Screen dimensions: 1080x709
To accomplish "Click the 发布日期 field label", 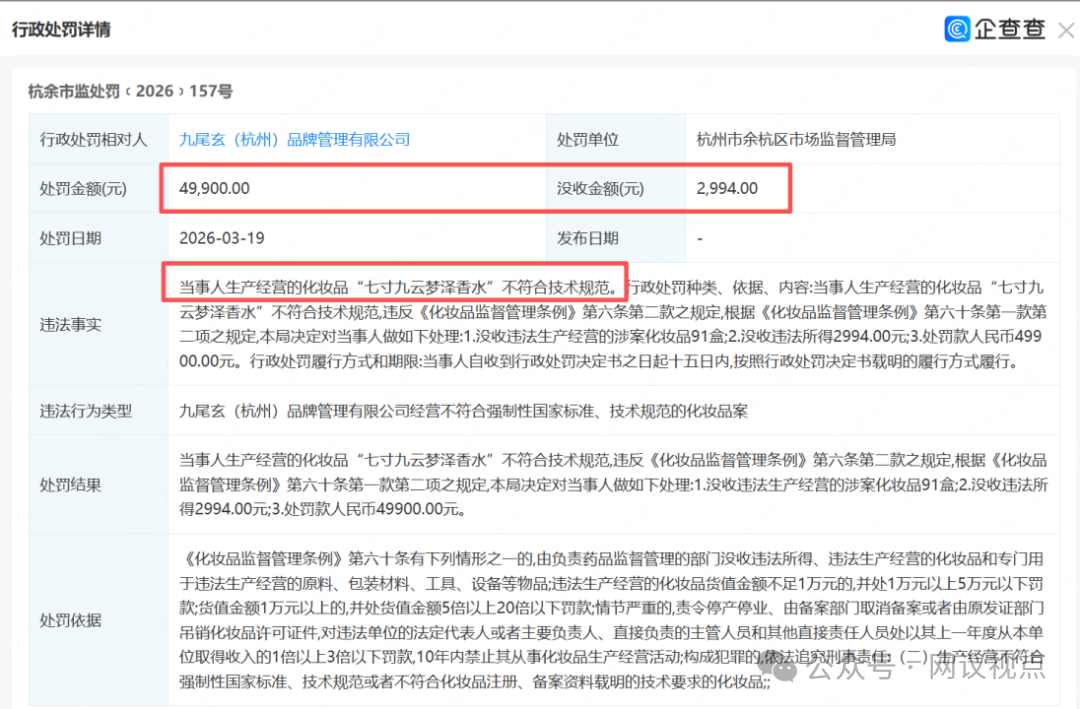I will point(588,238).
